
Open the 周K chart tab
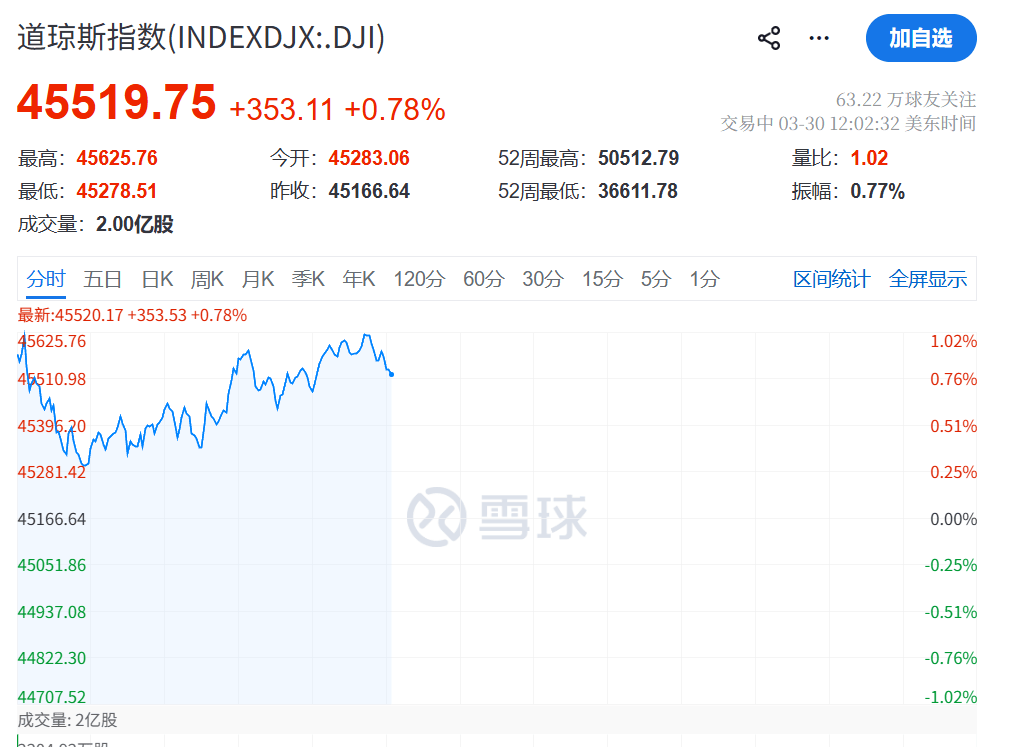207,280
